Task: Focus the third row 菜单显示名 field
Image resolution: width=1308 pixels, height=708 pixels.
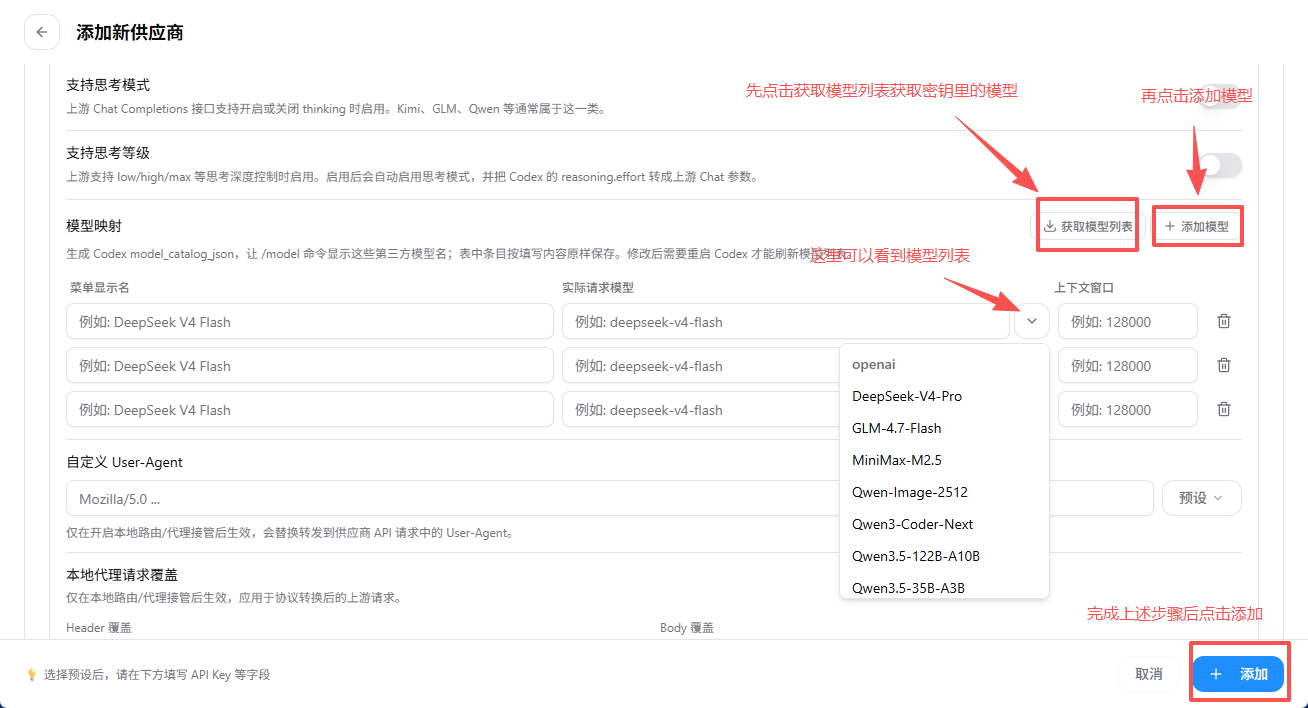Action: (x=310, y=409)
